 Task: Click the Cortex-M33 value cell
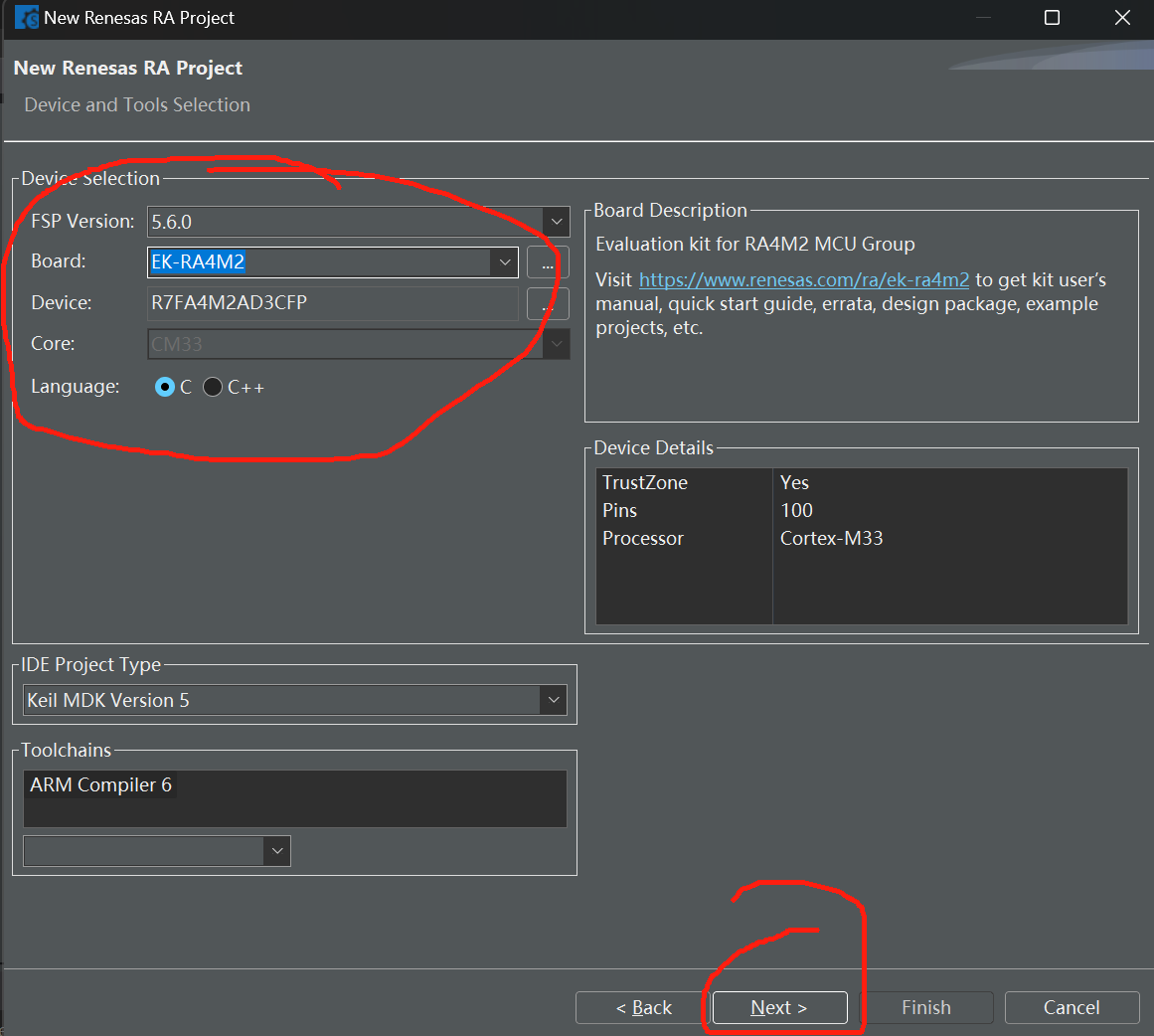832,538
